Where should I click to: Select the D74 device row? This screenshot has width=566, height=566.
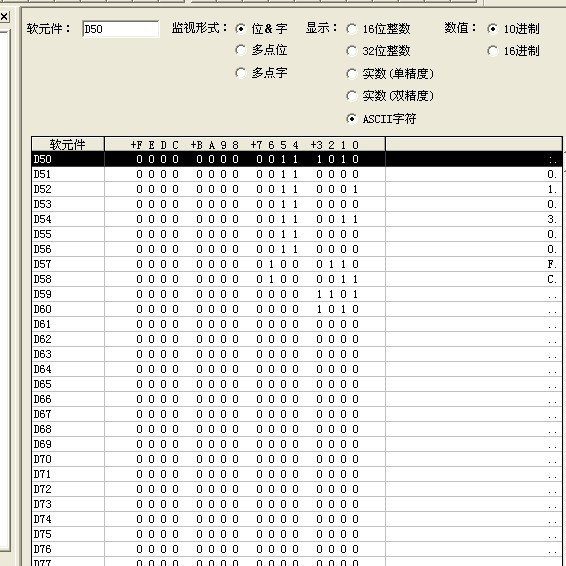(x=297, y=519)
